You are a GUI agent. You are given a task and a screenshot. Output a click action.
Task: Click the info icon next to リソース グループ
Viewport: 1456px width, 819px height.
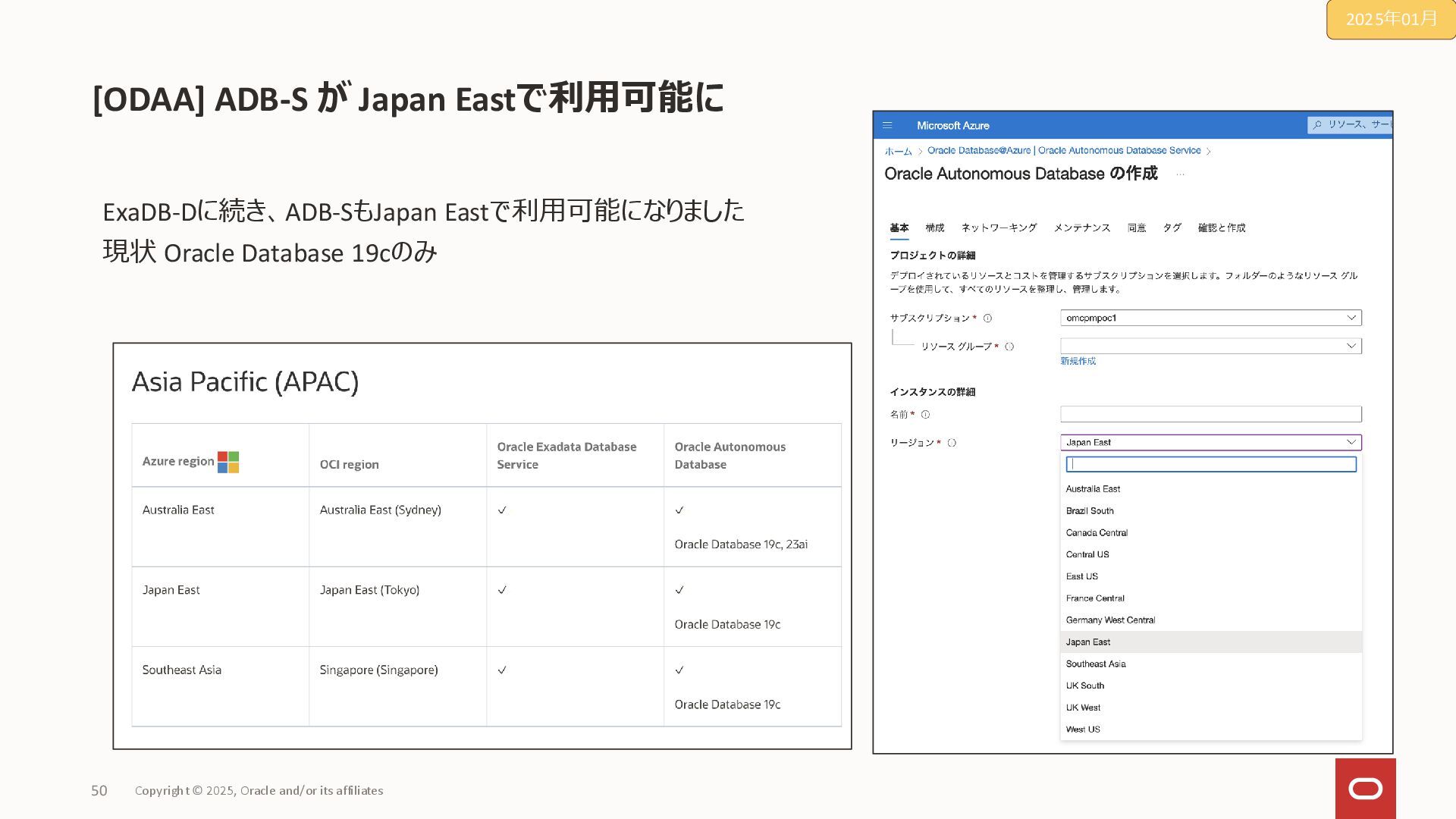click(1009, 347)
